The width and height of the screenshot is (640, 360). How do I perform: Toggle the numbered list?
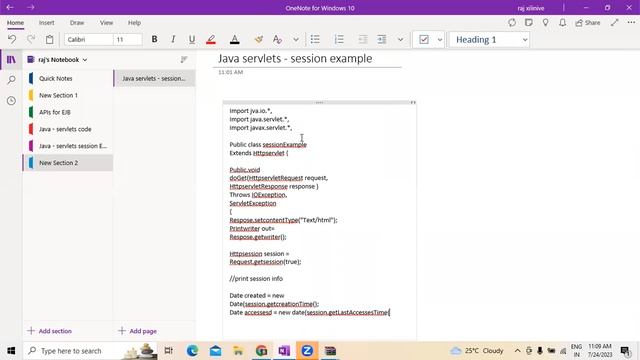click(339, 39)
